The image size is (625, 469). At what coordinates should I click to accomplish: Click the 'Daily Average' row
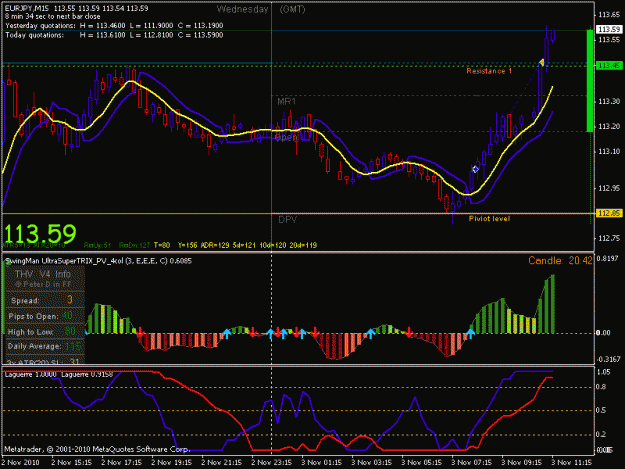click(45, 346)
